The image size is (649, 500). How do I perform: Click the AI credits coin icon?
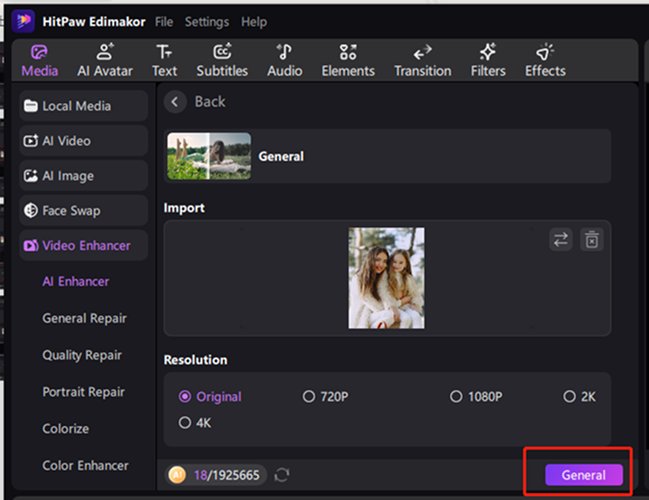coord(177,475)
